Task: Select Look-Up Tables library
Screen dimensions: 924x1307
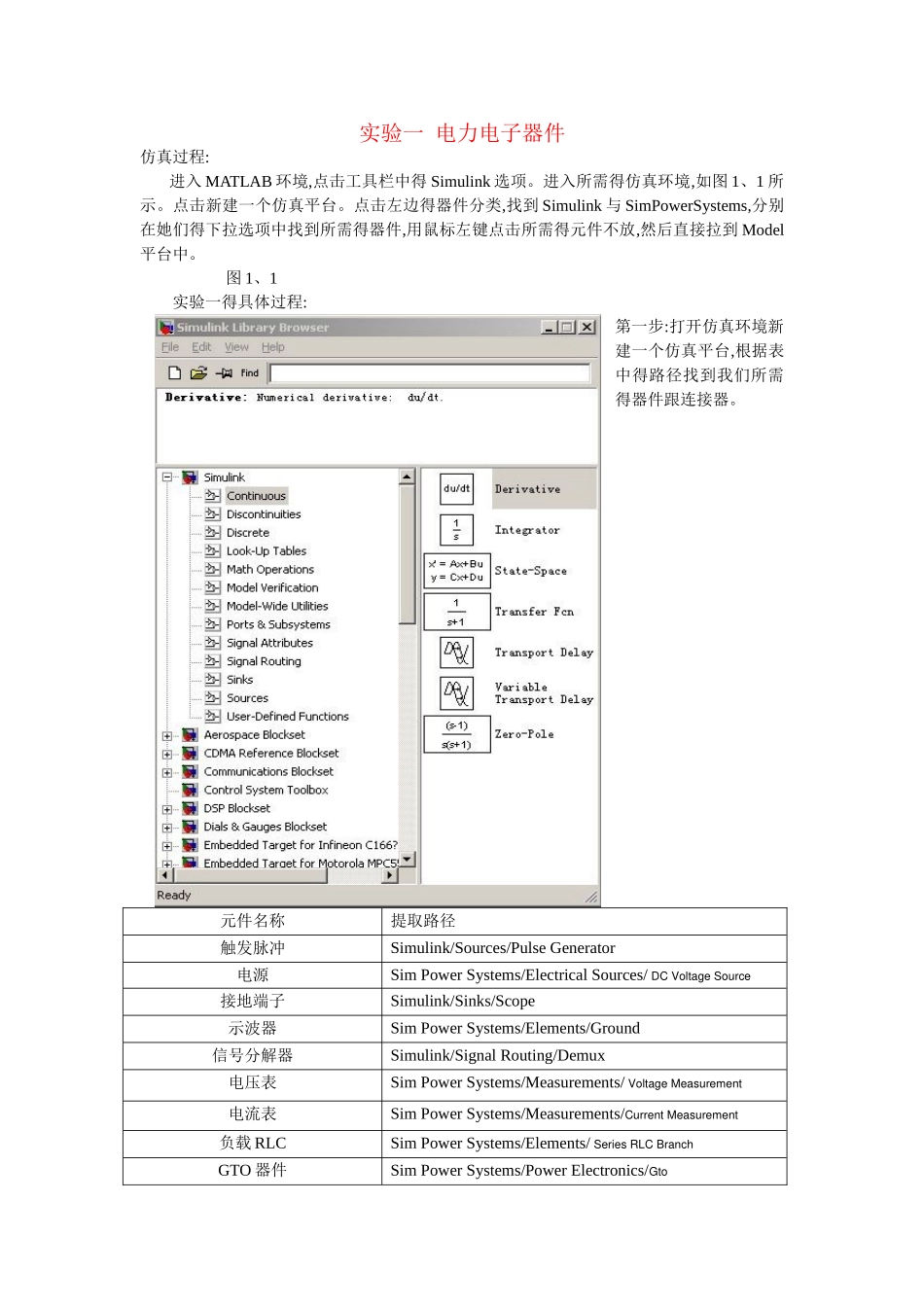Action: click(267, 551)
